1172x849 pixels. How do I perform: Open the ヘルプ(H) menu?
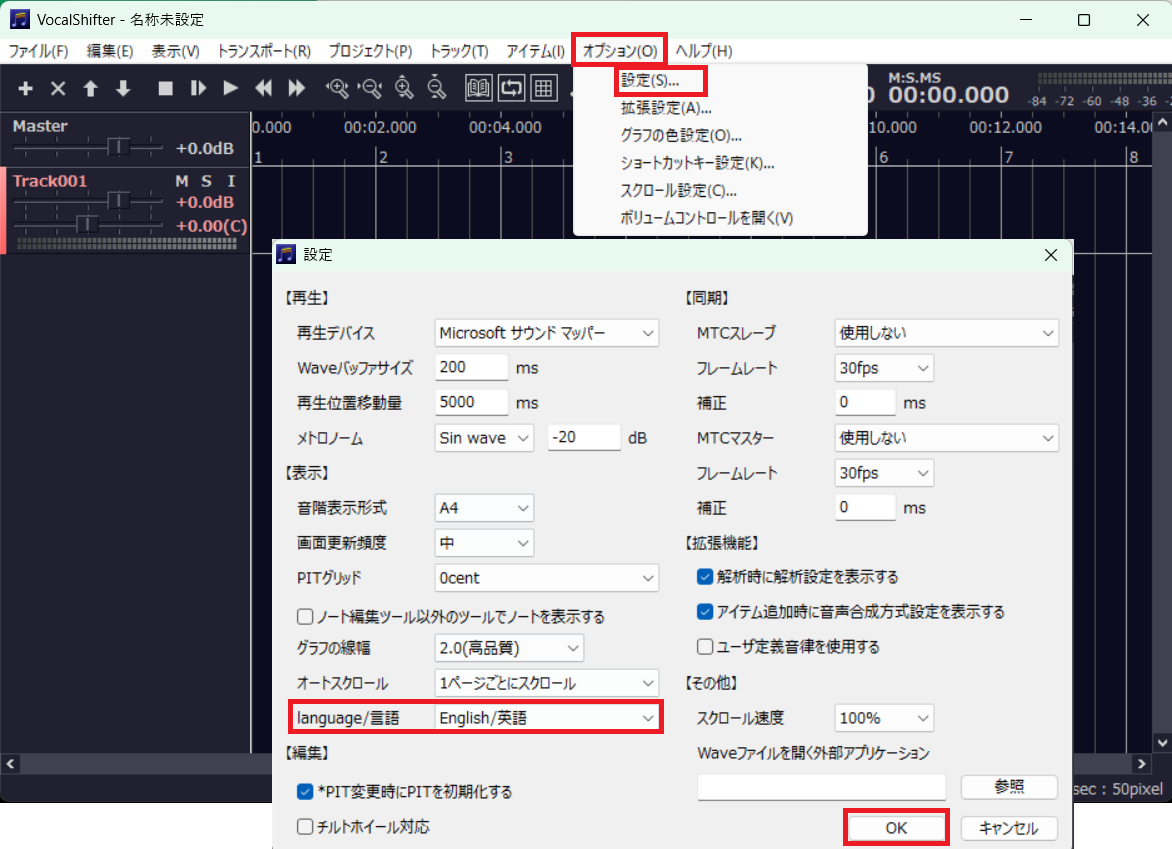(x=703, y=51)
